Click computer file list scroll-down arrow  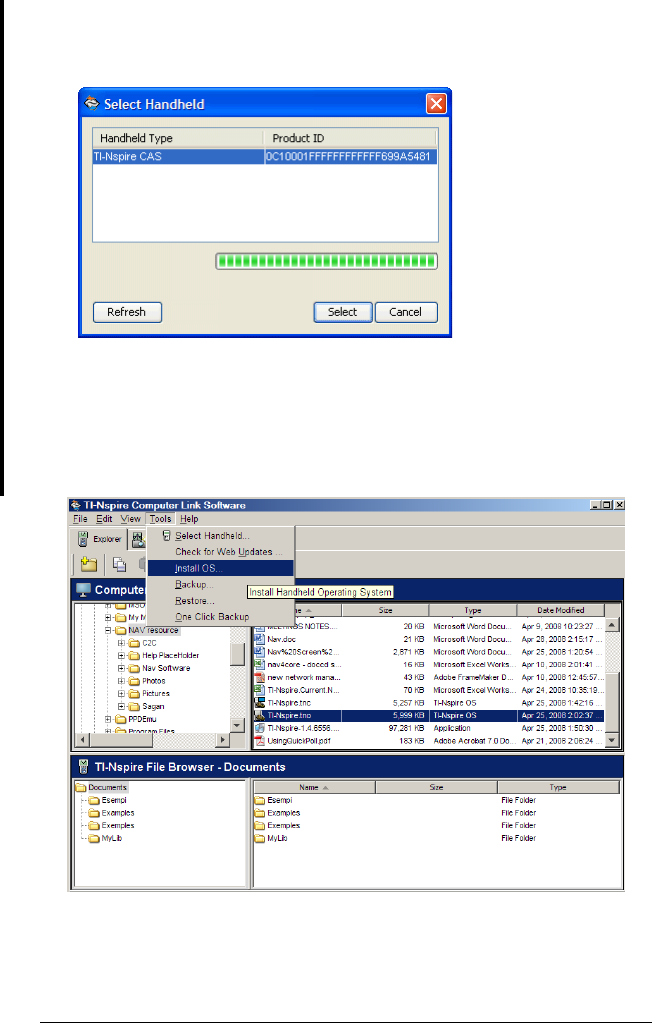[x=612, y=740]
